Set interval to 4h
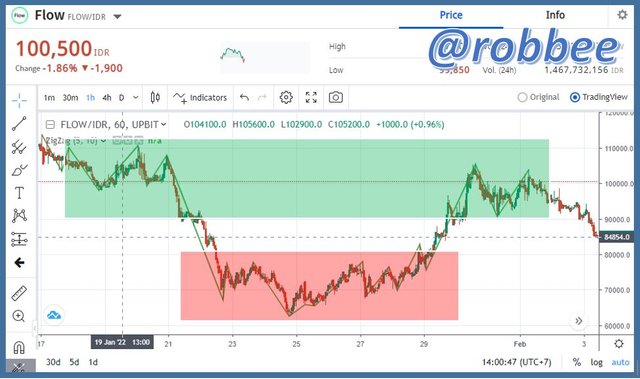The height and width of the screenshot is (379, 640). (x=107, y=98)
